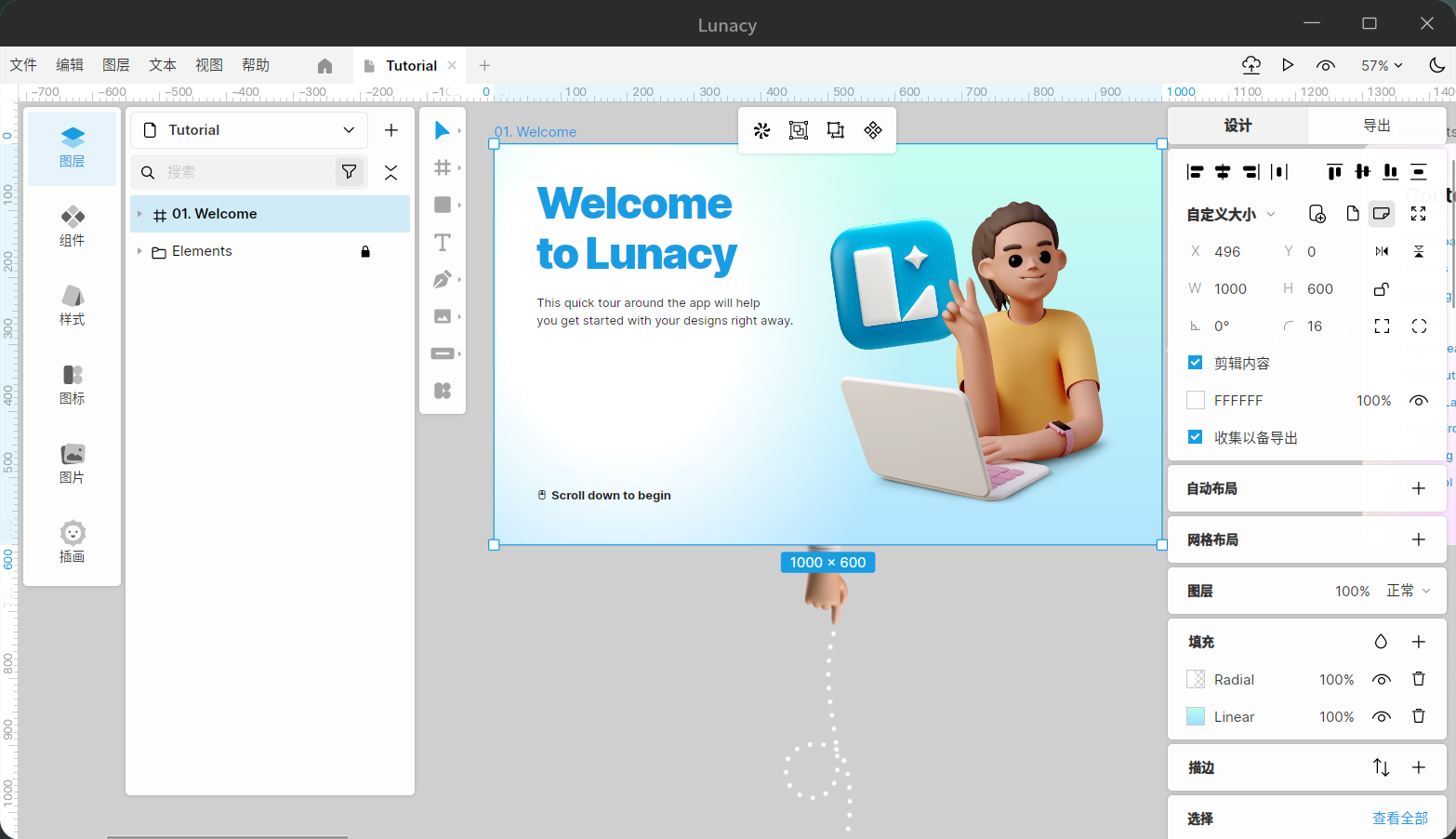Open the 组件 components sidebar panel
The height and width of the screenshot is (839, 1456).
coord(72,227)
